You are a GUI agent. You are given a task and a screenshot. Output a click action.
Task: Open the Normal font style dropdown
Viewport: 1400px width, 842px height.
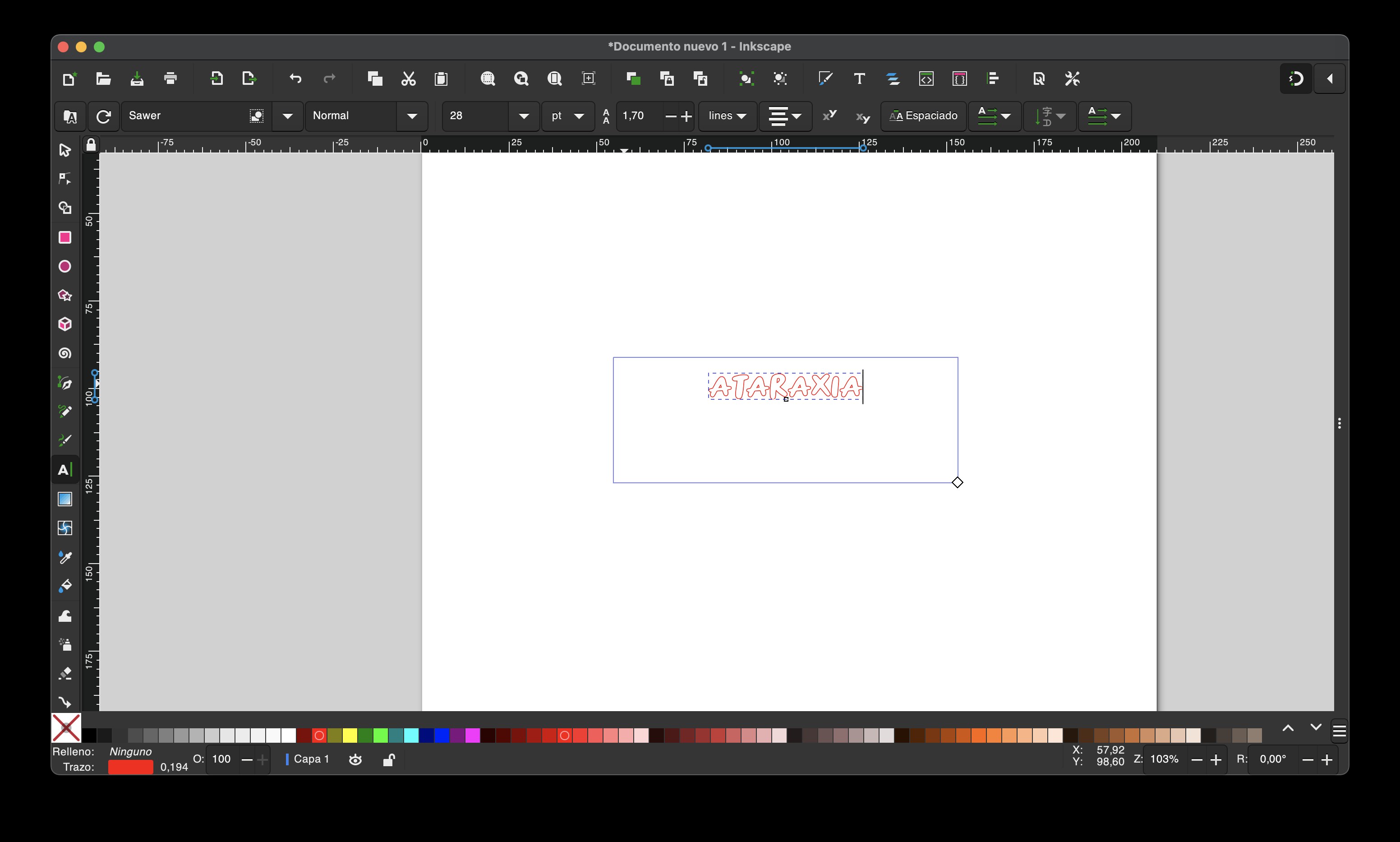coord(412,116)
